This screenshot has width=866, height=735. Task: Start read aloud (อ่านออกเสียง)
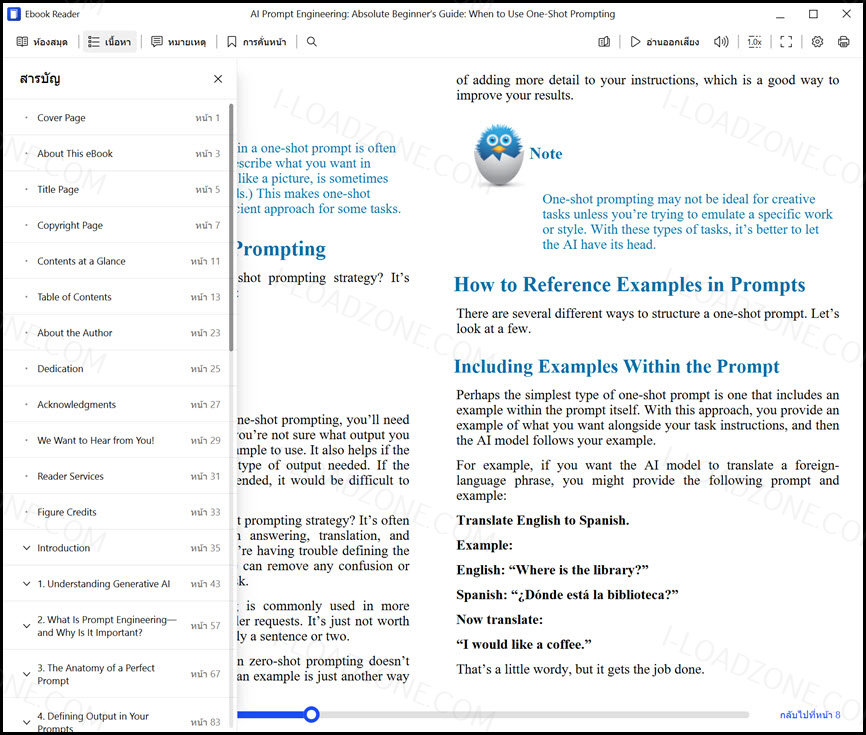[x=665, y=42]
